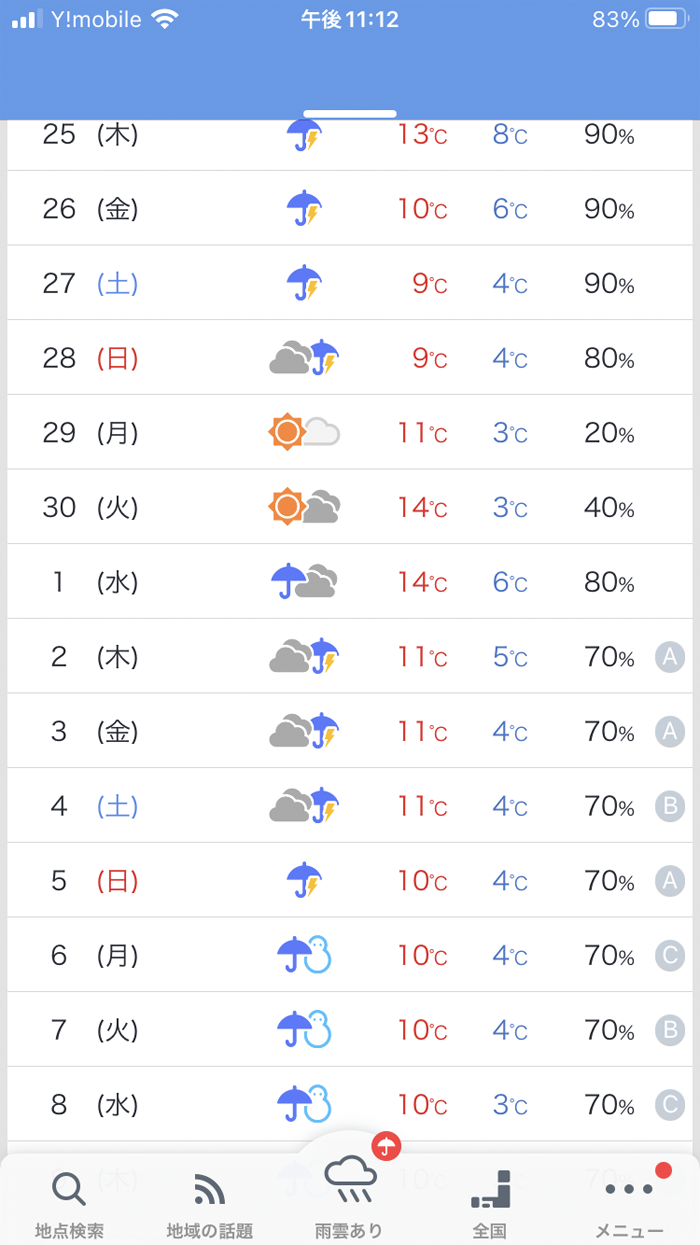Open the メニュー more options tab

tap(629, 1190)
